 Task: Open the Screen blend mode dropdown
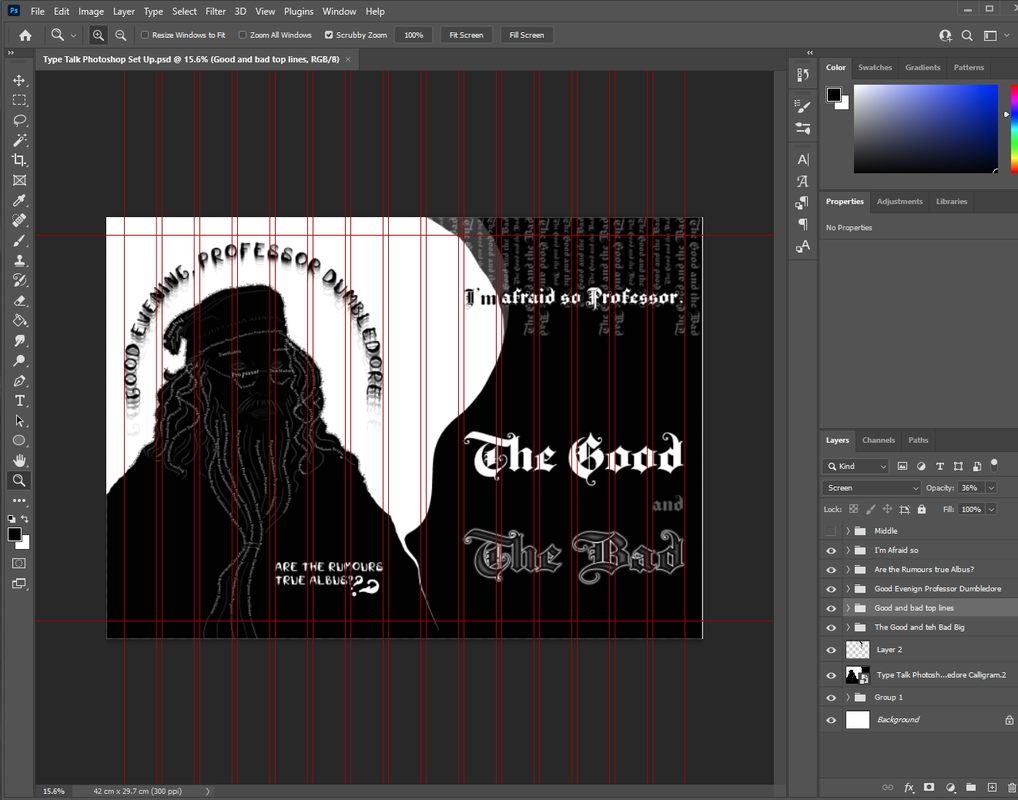(872, 488)
